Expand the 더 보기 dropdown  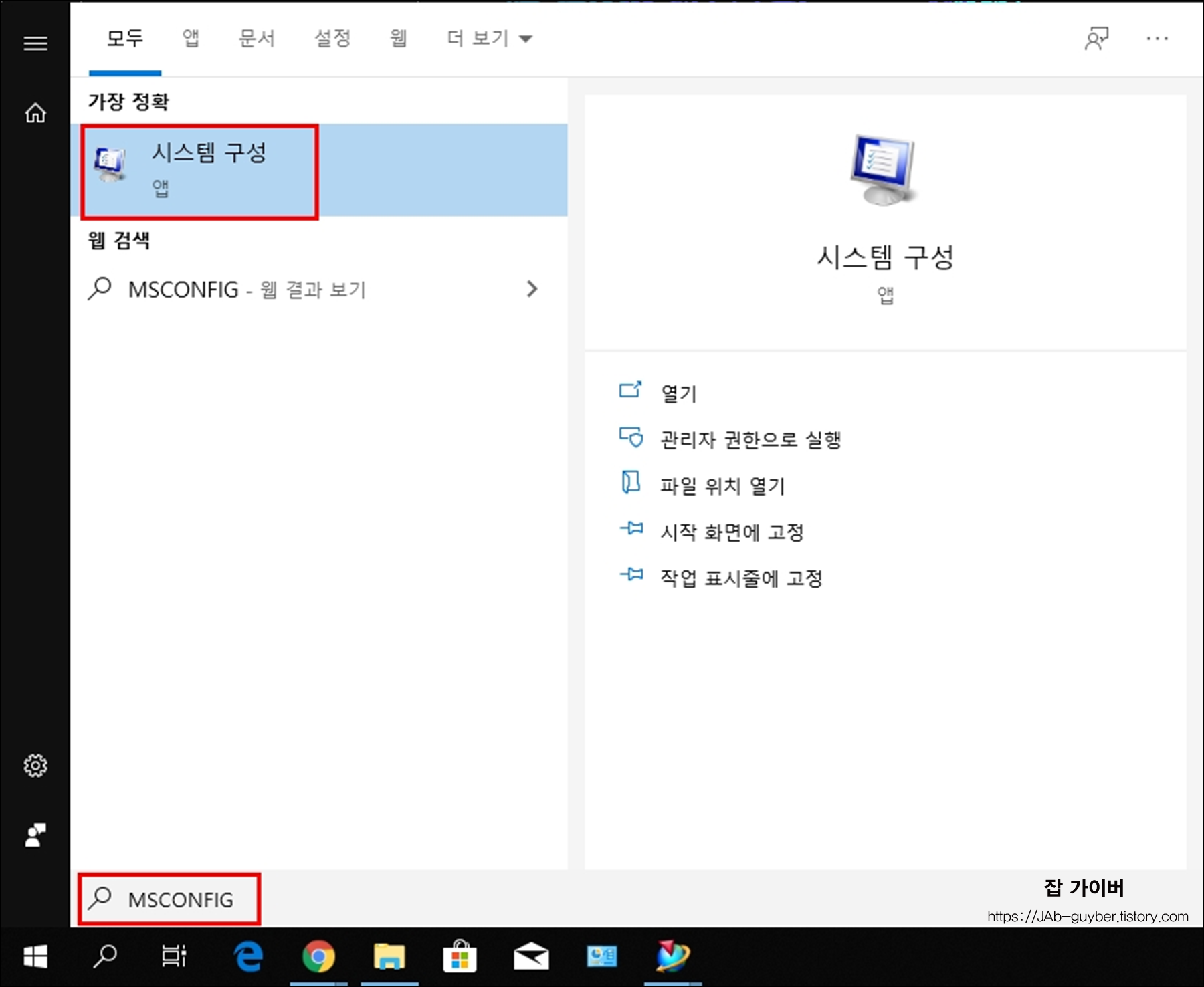(490, 39)
